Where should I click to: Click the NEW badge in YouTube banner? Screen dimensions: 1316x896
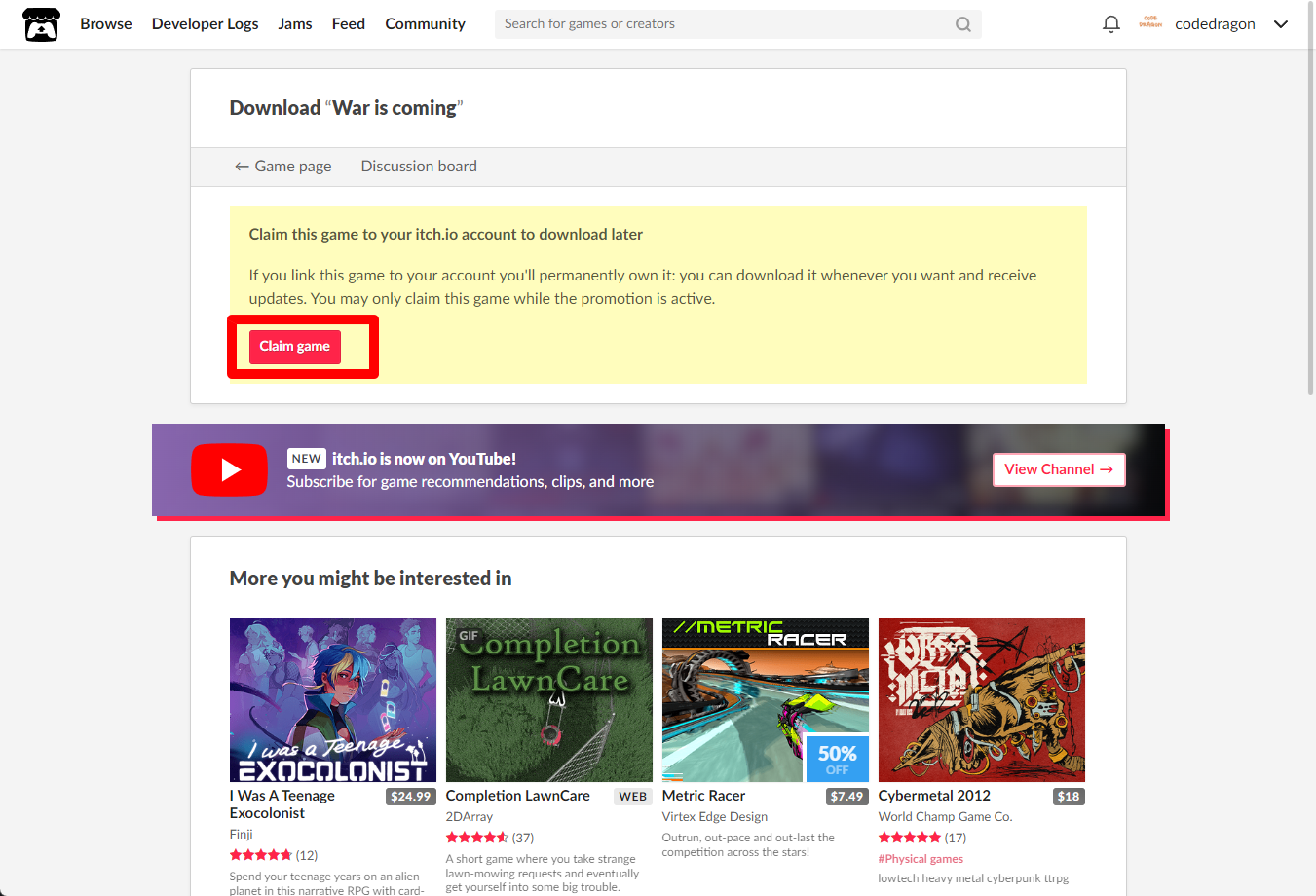pyautogui.click(x=306, y=459)
